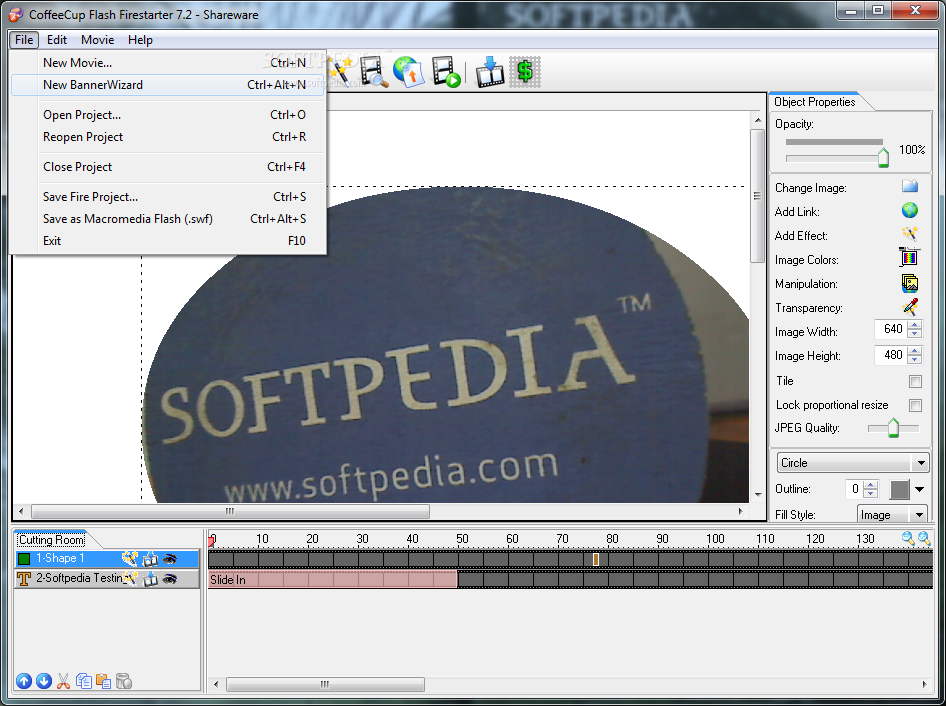946x706 pixels.
Task: Click the copy icon in Cutting Room
Action: click(x=84, y=681)
